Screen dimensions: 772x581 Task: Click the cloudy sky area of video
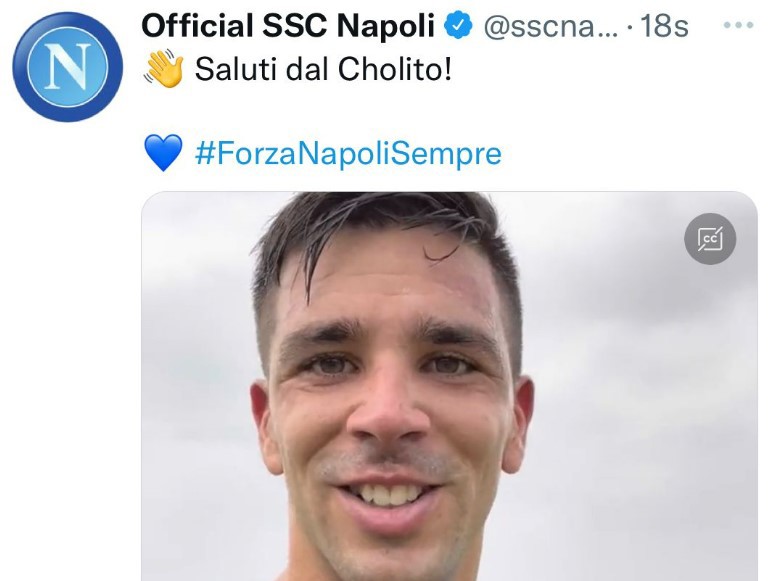[640, 369]
